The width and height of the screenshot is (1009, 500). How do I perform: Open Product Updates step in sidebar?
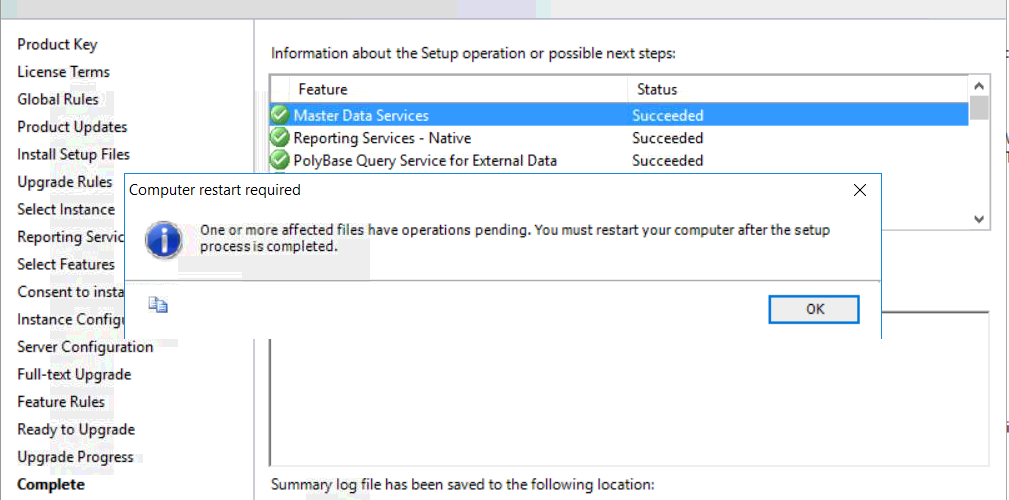pyautogui.click(x=72, y=127)
